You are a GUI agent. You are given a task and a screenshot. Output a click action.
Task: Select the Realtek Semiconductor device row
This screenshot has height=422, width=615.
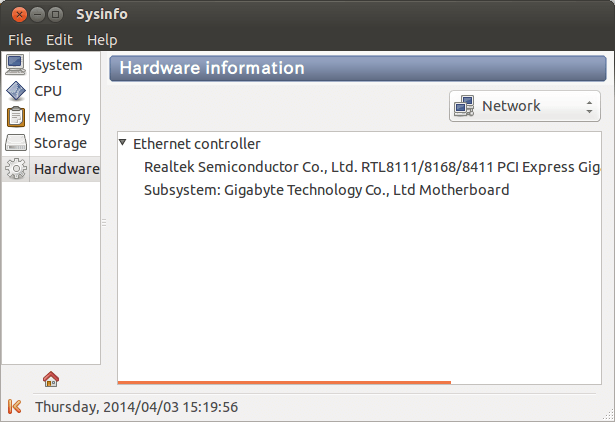(x=372, y=167)
